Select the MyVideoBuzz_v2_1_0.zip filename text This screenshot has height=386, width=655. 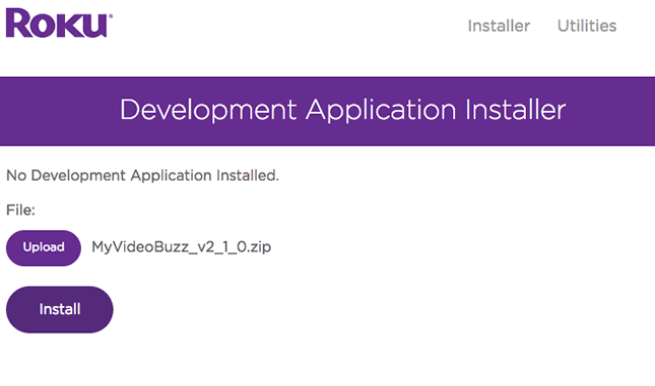pyautogui.click(x=181, y=247)
